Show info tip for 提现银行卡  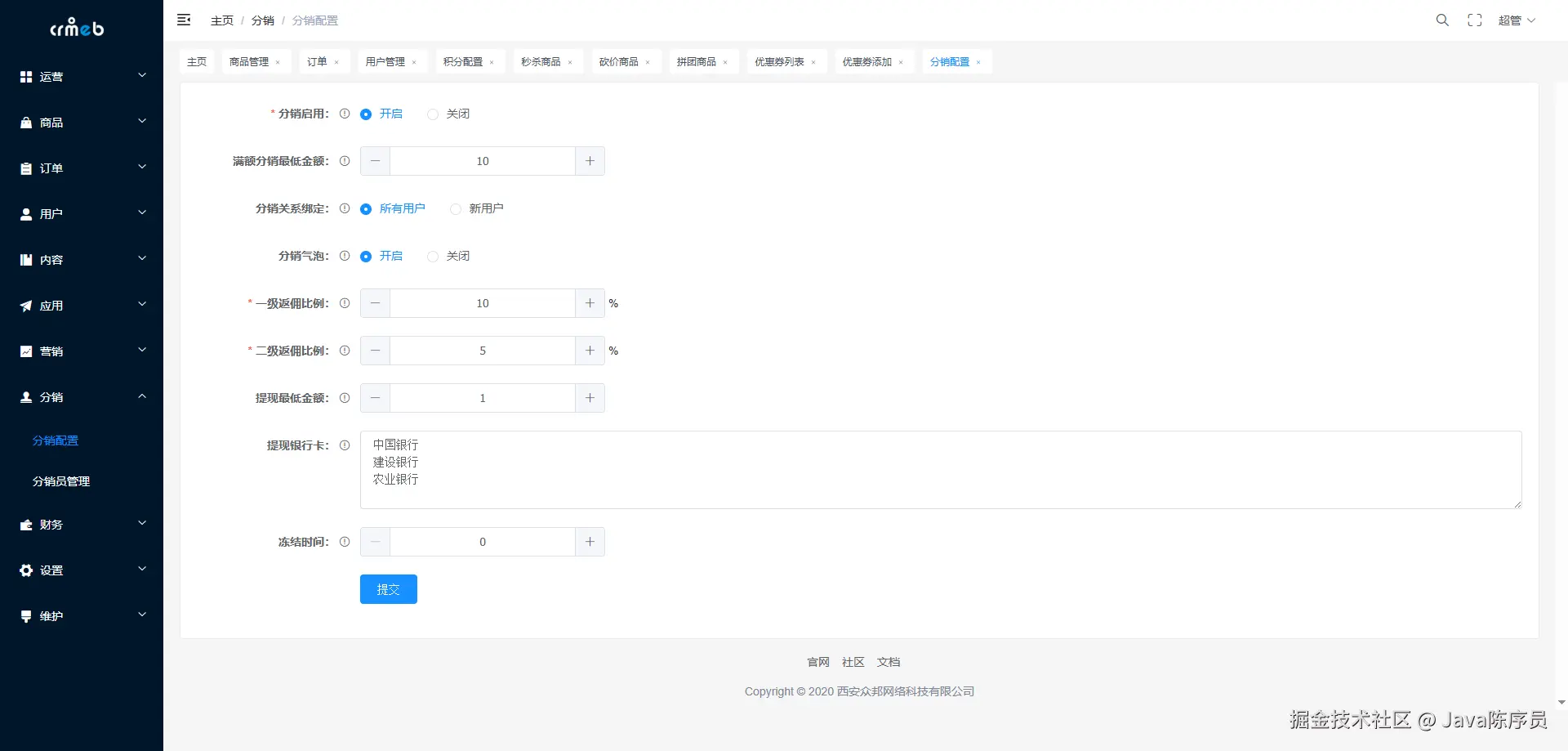[345, 445]
